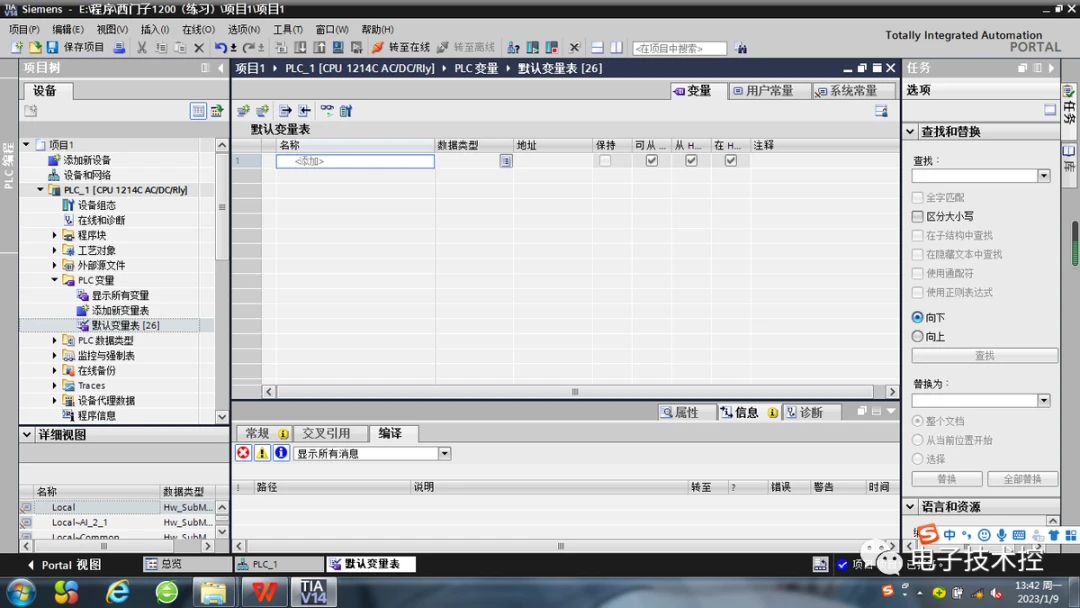Open the file explorer folder on the taskbar
This screenshot has width=1080, height=608.
tap(214, 592)
